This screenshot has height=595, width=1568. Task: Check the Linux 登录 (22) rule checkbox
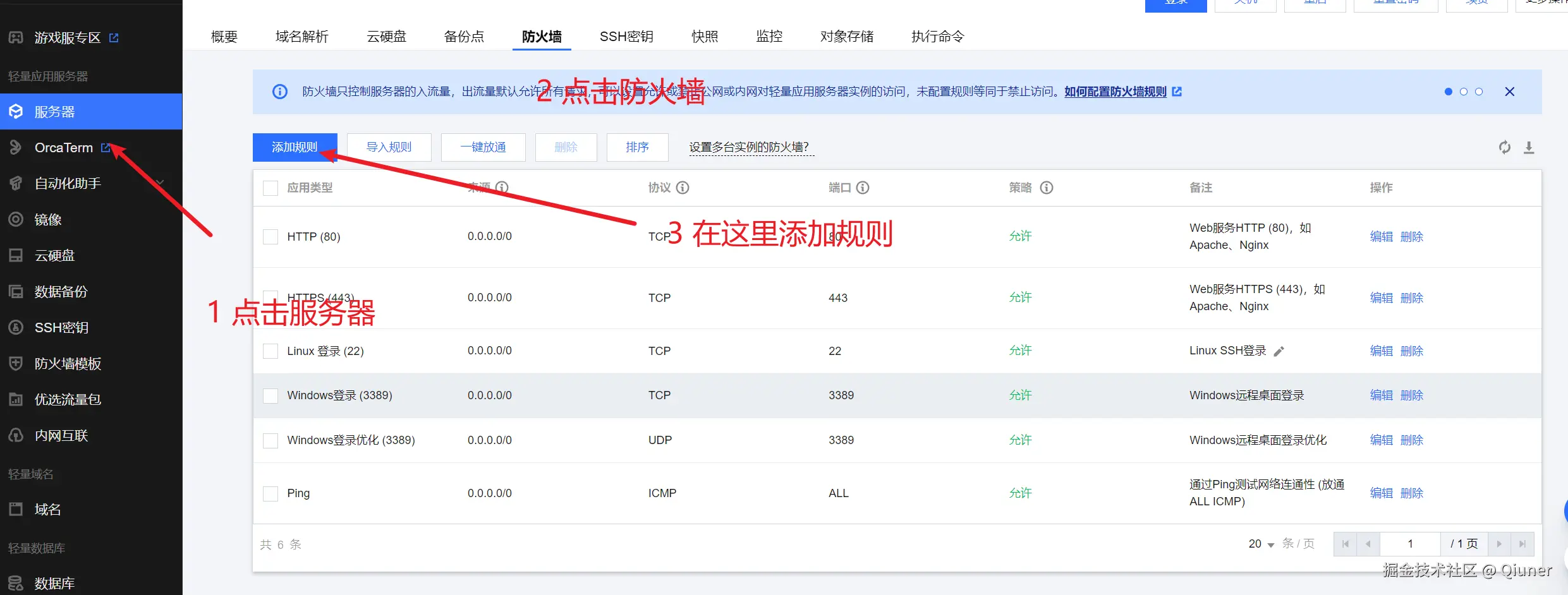[x=270, y=351]
